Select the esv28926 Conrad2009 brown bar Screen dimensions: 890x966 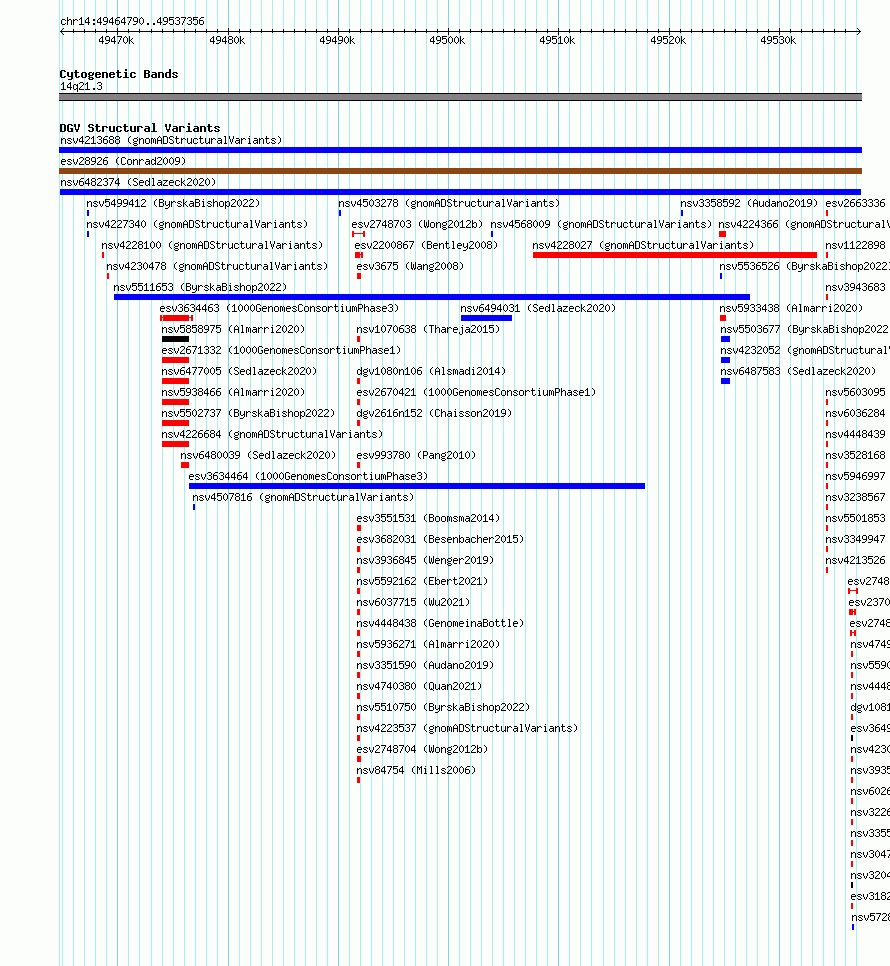(461, 171)
